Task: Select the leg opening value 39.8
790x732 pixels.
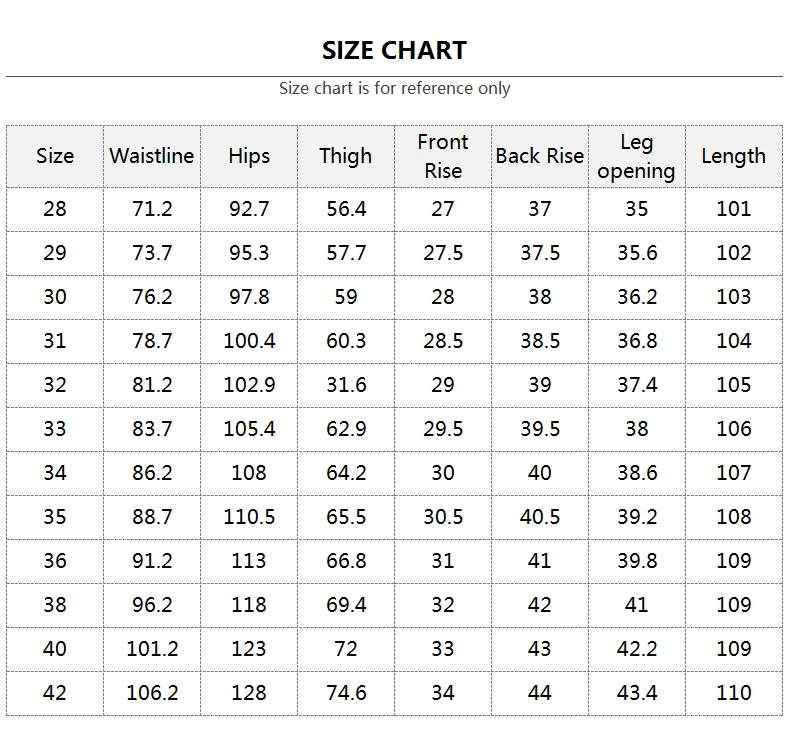Action: click(x=636, y=561)
